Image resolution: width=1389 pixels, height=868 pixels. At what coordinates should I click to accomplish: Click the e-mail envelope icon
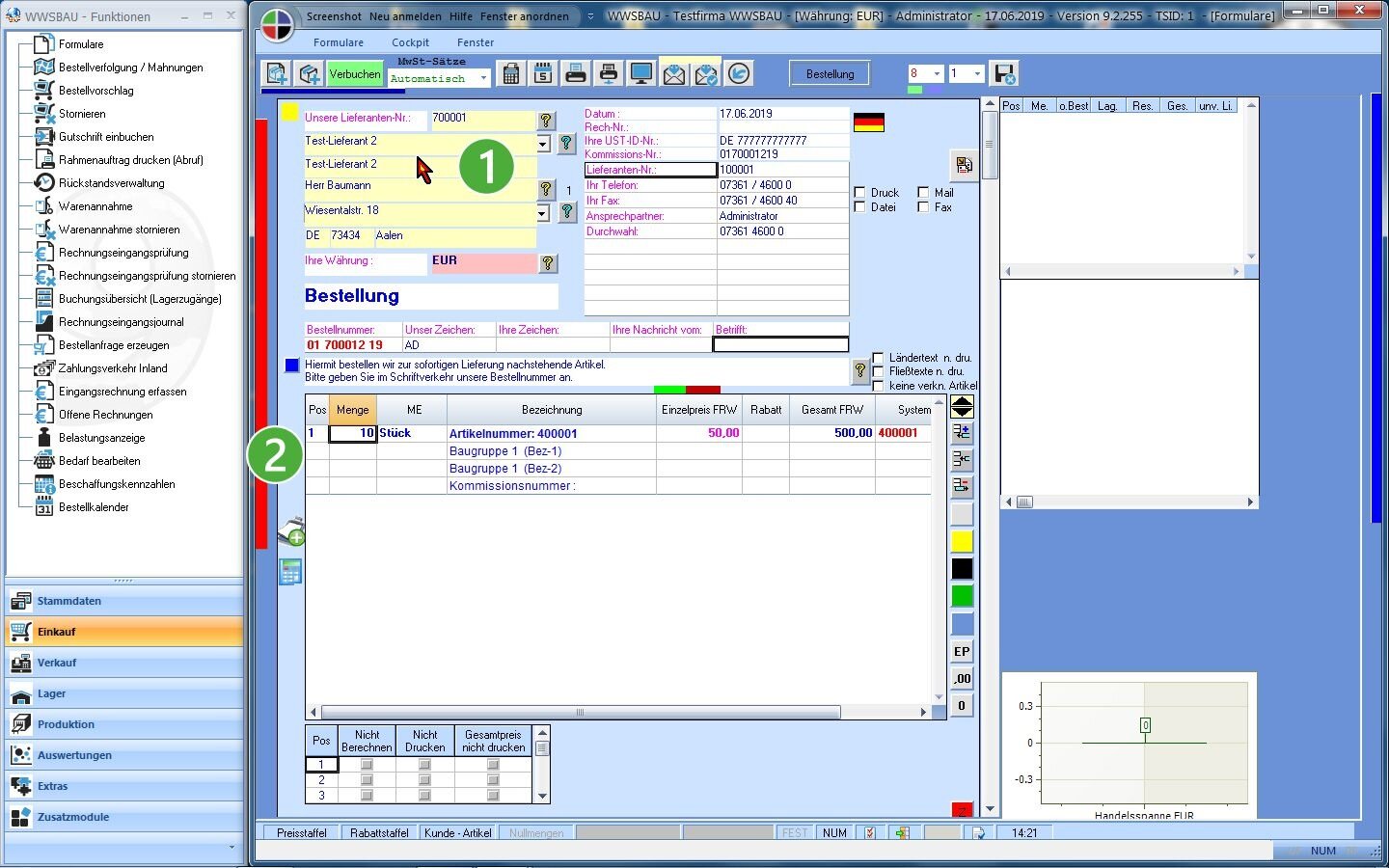(x=673, y=73)
